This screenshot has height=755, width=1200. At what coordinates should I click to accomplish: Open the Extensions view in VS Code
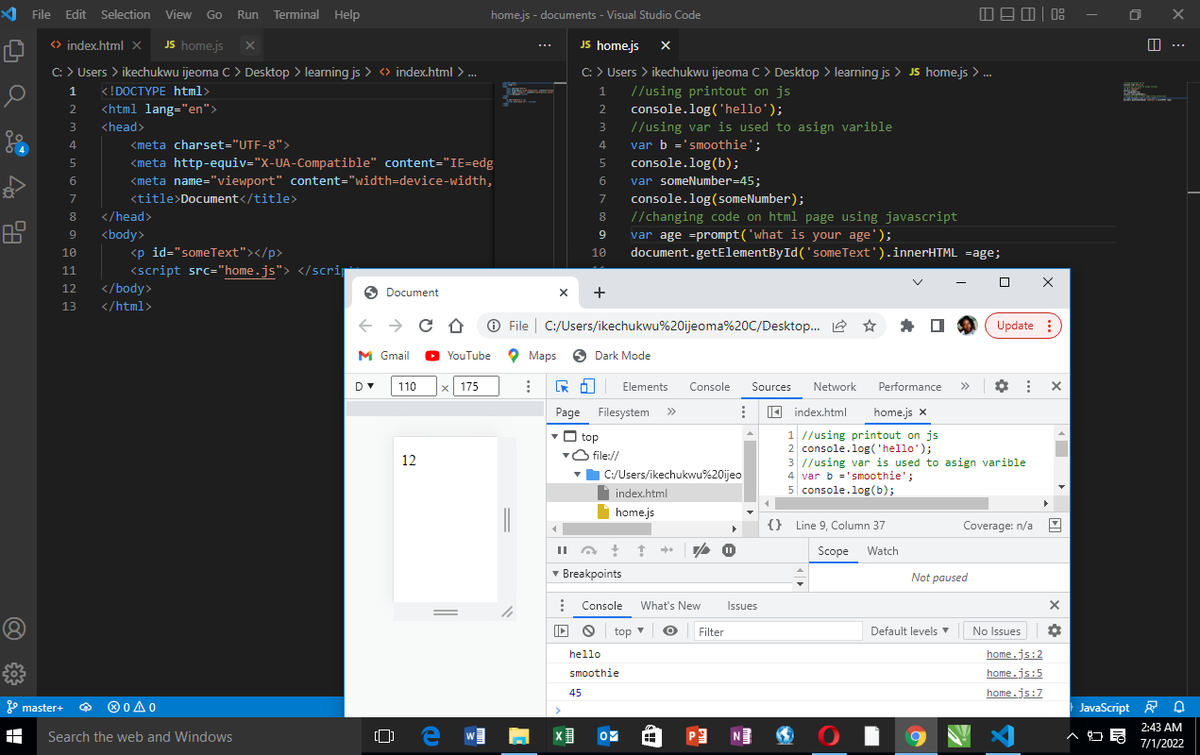pos(15,234)
